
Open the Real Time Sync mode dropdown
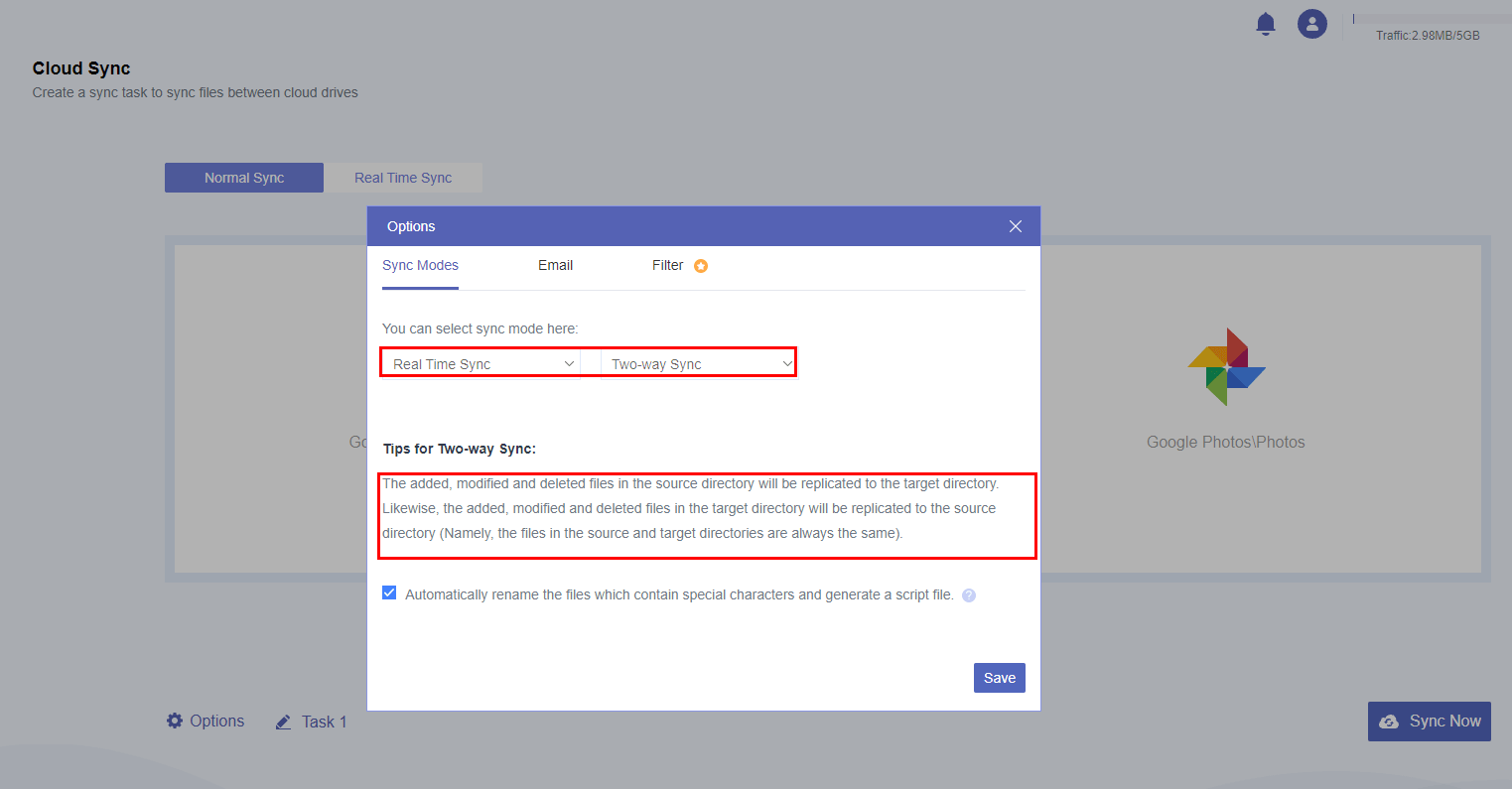(x=482, y=364)
